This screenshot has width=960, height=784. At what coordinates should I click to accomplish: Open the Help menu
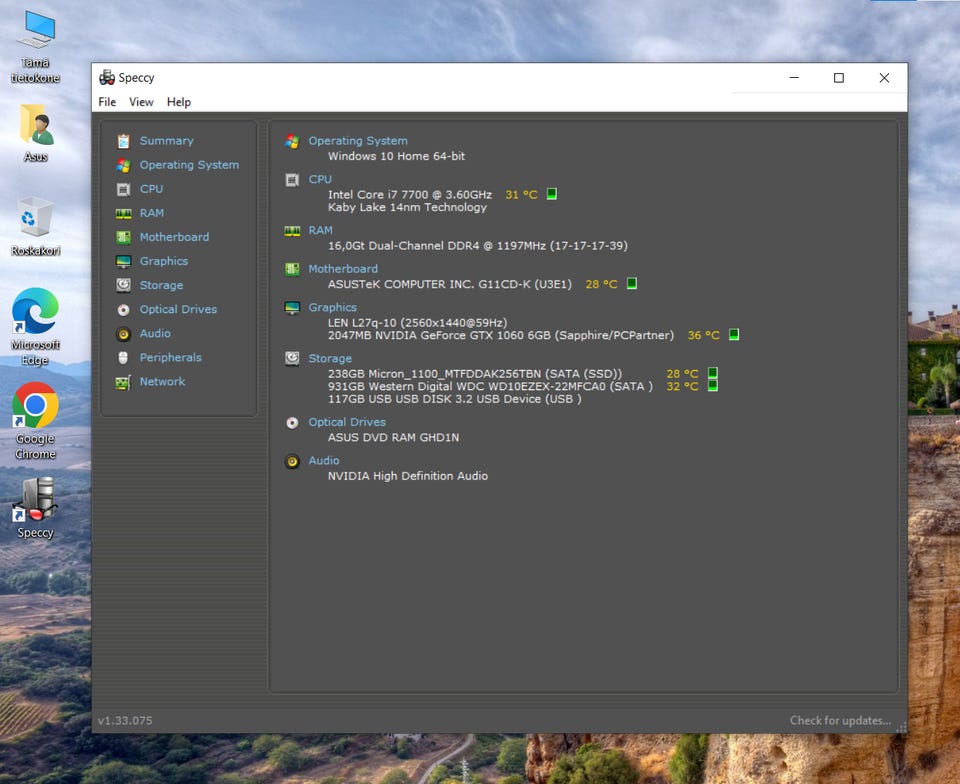point(179,102)
